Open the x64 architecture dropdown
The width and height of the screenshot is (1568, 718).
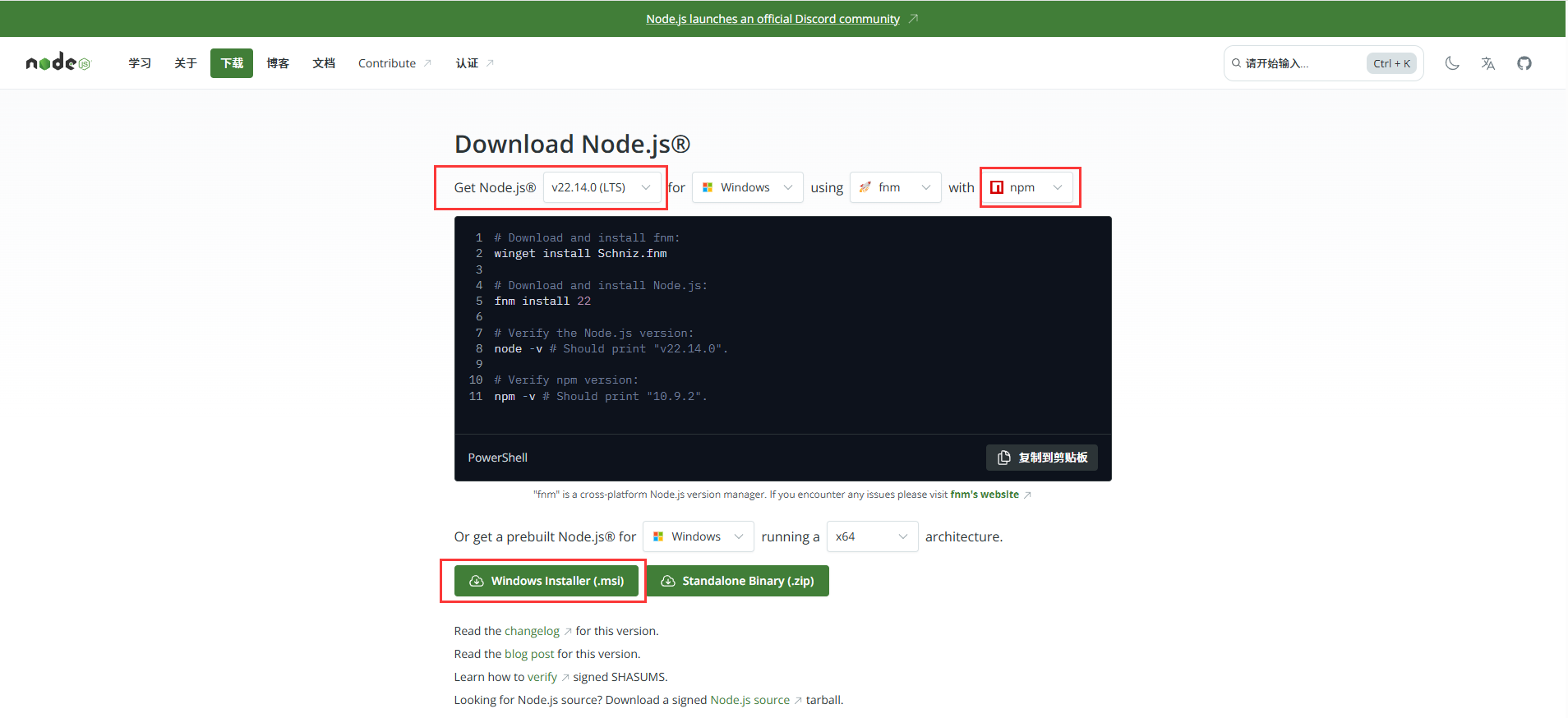(x=872, y=536)
